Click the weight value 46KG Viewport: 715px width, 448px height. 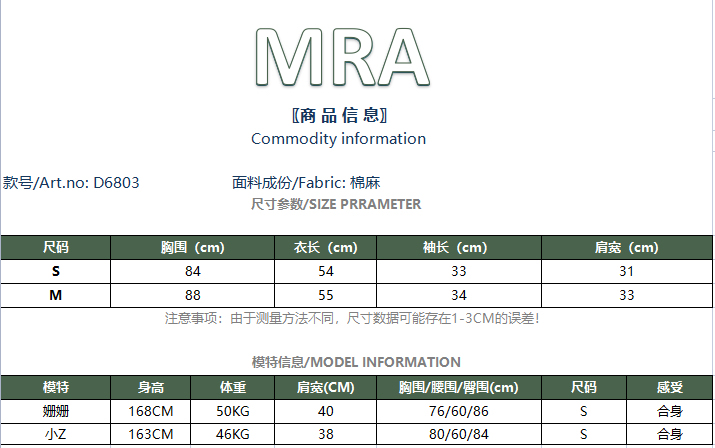click(x=233, y=434)
